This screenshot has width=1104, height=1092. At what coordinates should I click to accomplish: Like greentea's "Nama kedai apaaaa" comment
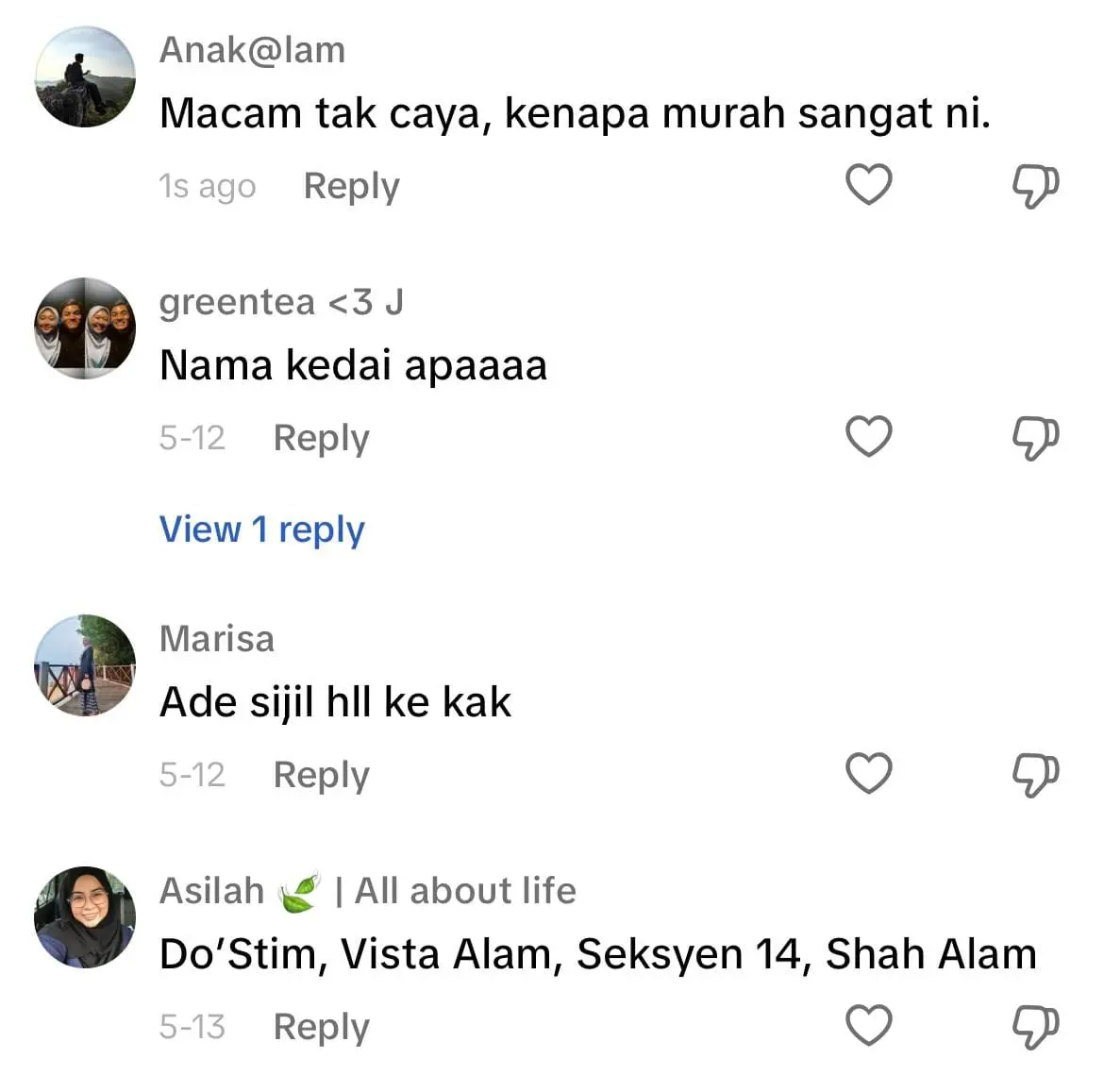(x=868, y=436)
